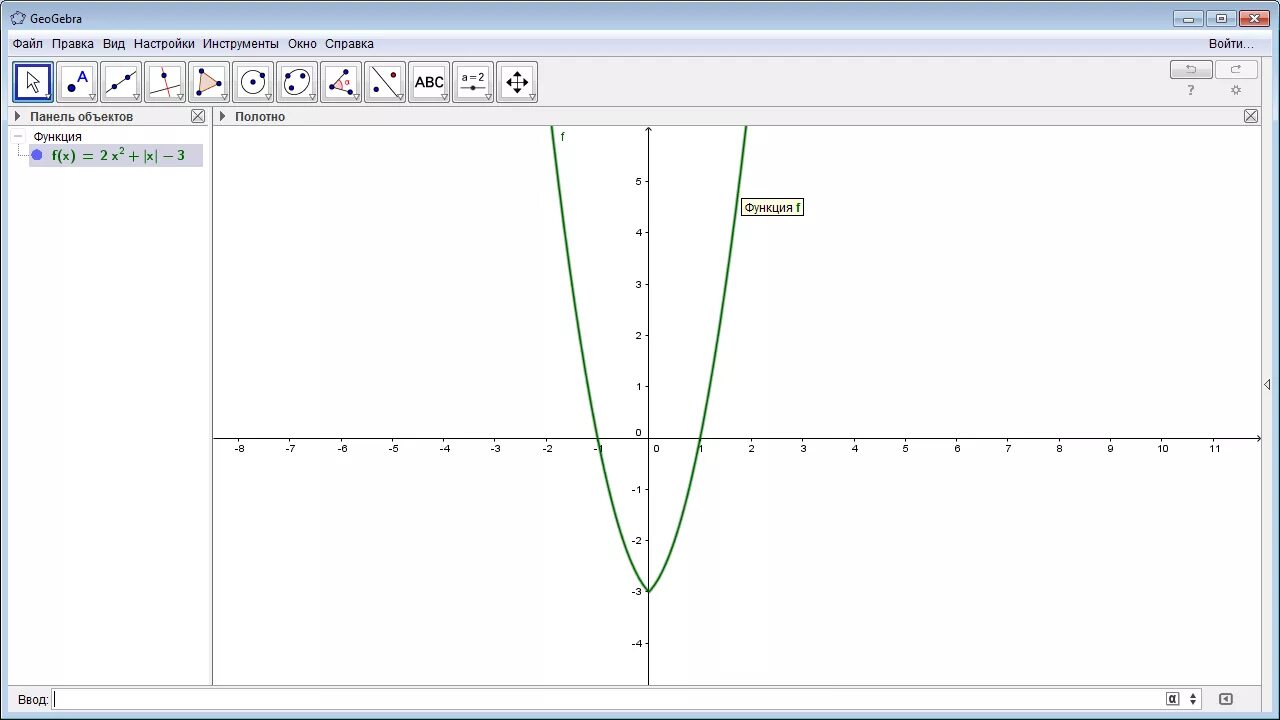
Task: Select the Reflect about Line tool
Action: coord(385,82)
